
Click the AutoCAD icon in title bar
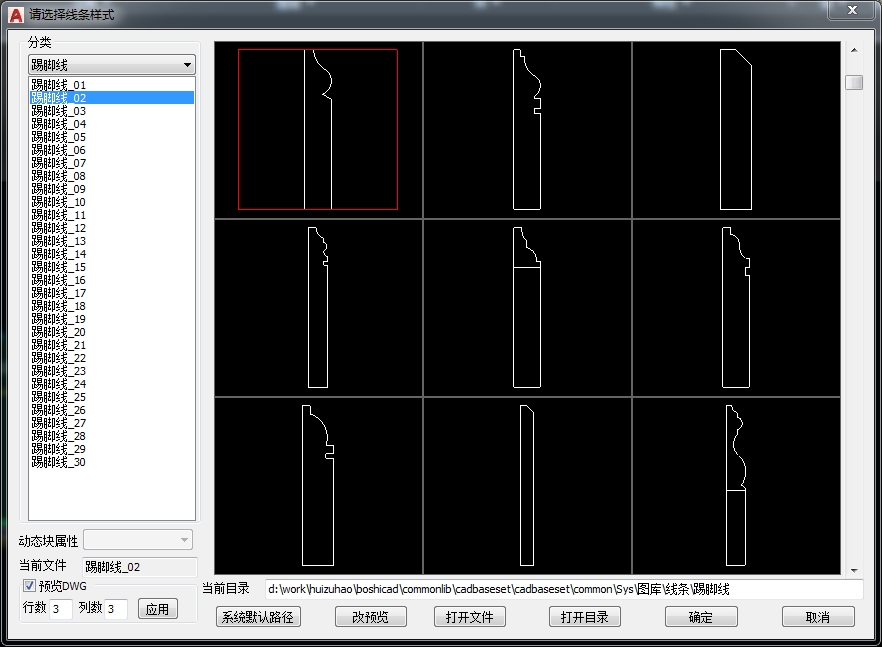(x=16, y=15)
